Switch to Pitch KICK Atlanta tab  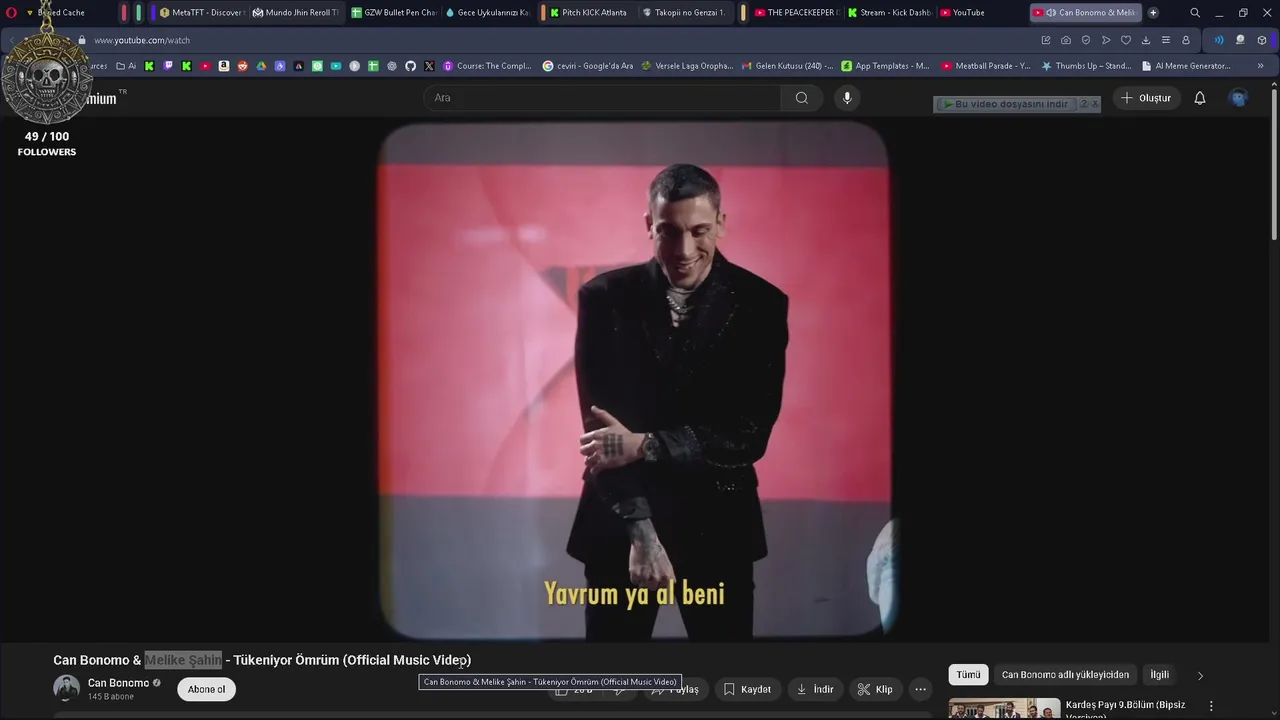pos(590,13)
